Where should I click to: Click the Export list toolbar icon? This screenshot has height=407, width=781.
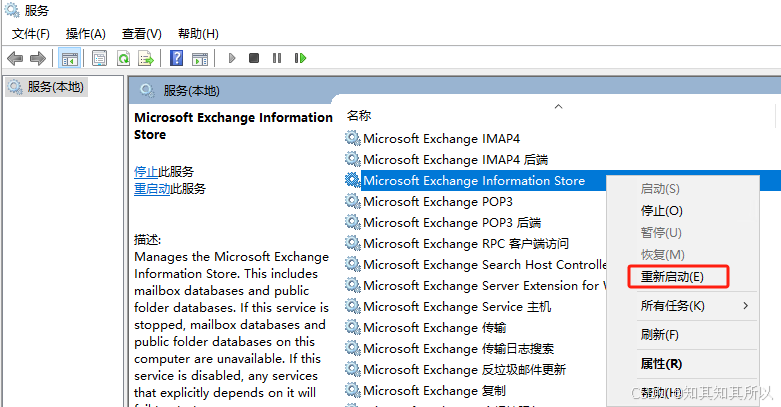146,58
